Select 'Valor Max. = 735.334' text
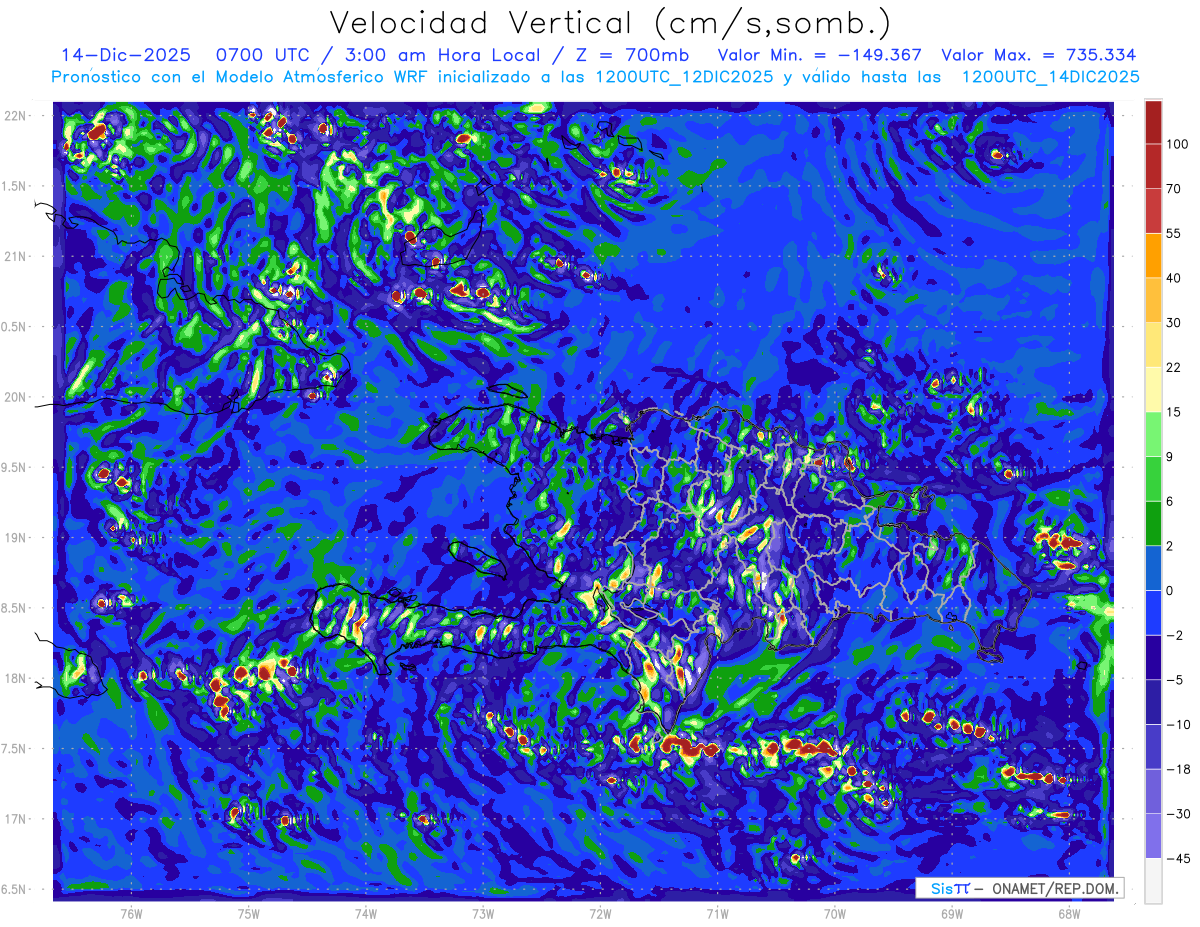The width and height of the screenshot is (1200, 927). coord(1038,55)
